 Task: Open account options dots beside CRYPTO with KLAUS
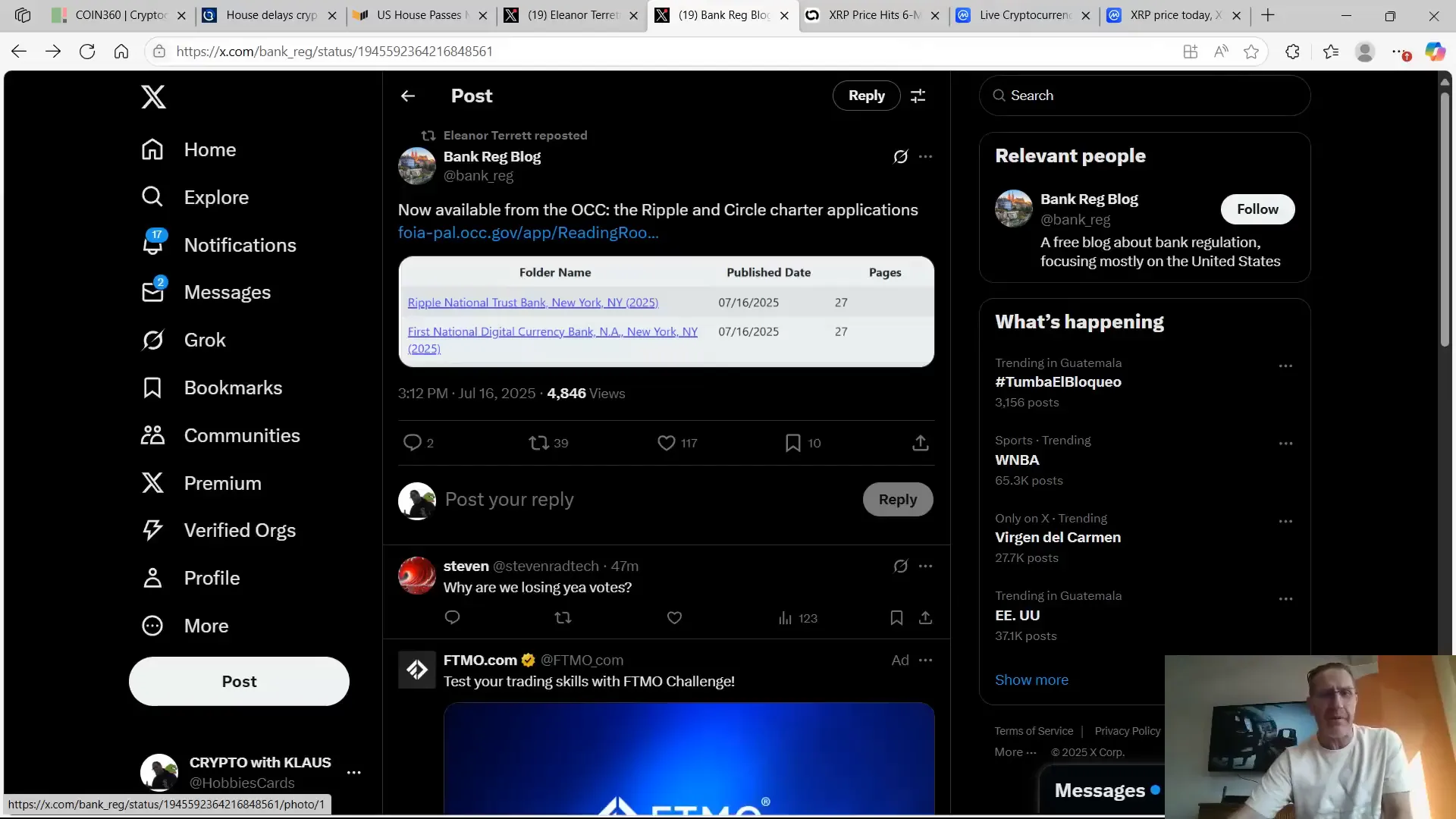click(x=353, y=773)
